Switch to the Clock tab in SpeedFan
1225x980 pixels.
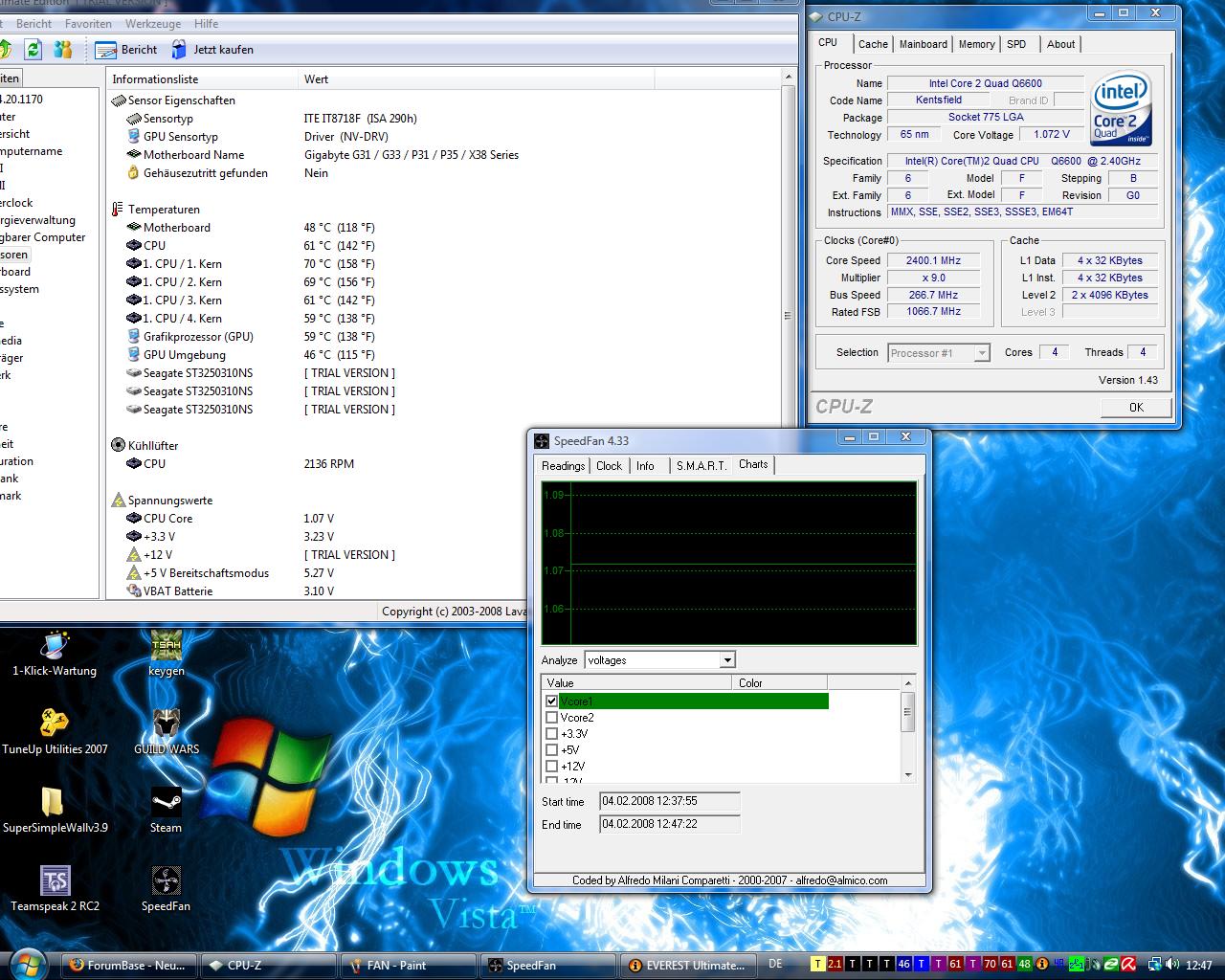pos(609,466)
